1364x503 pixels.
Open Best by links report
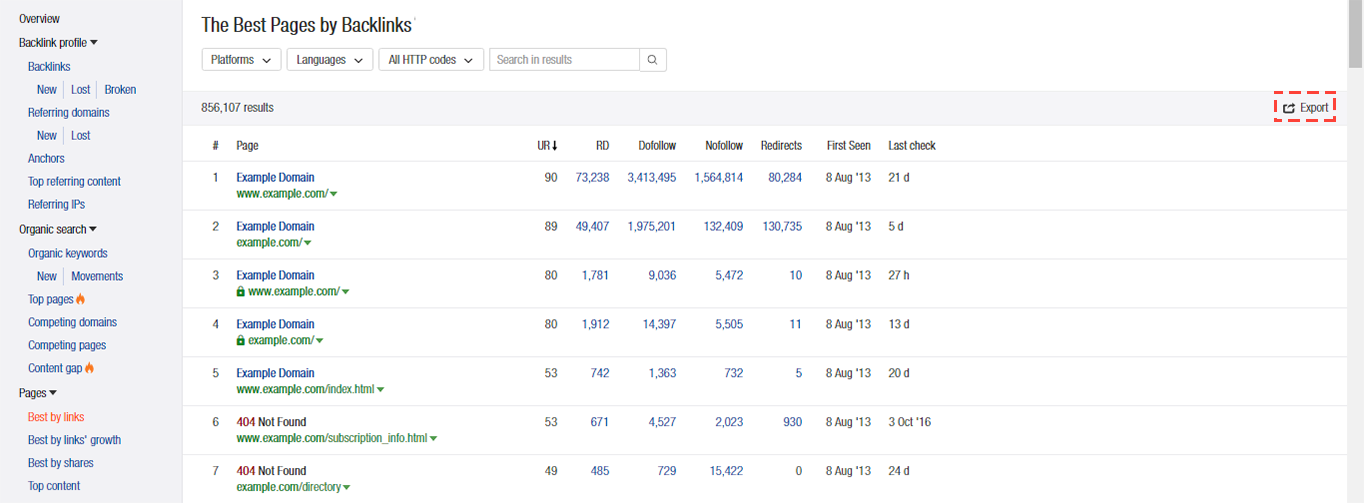pos(56,417)
